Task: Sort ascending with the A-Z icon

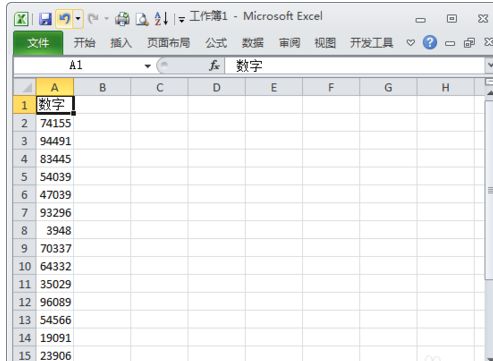Action: [x=161, y=19]
